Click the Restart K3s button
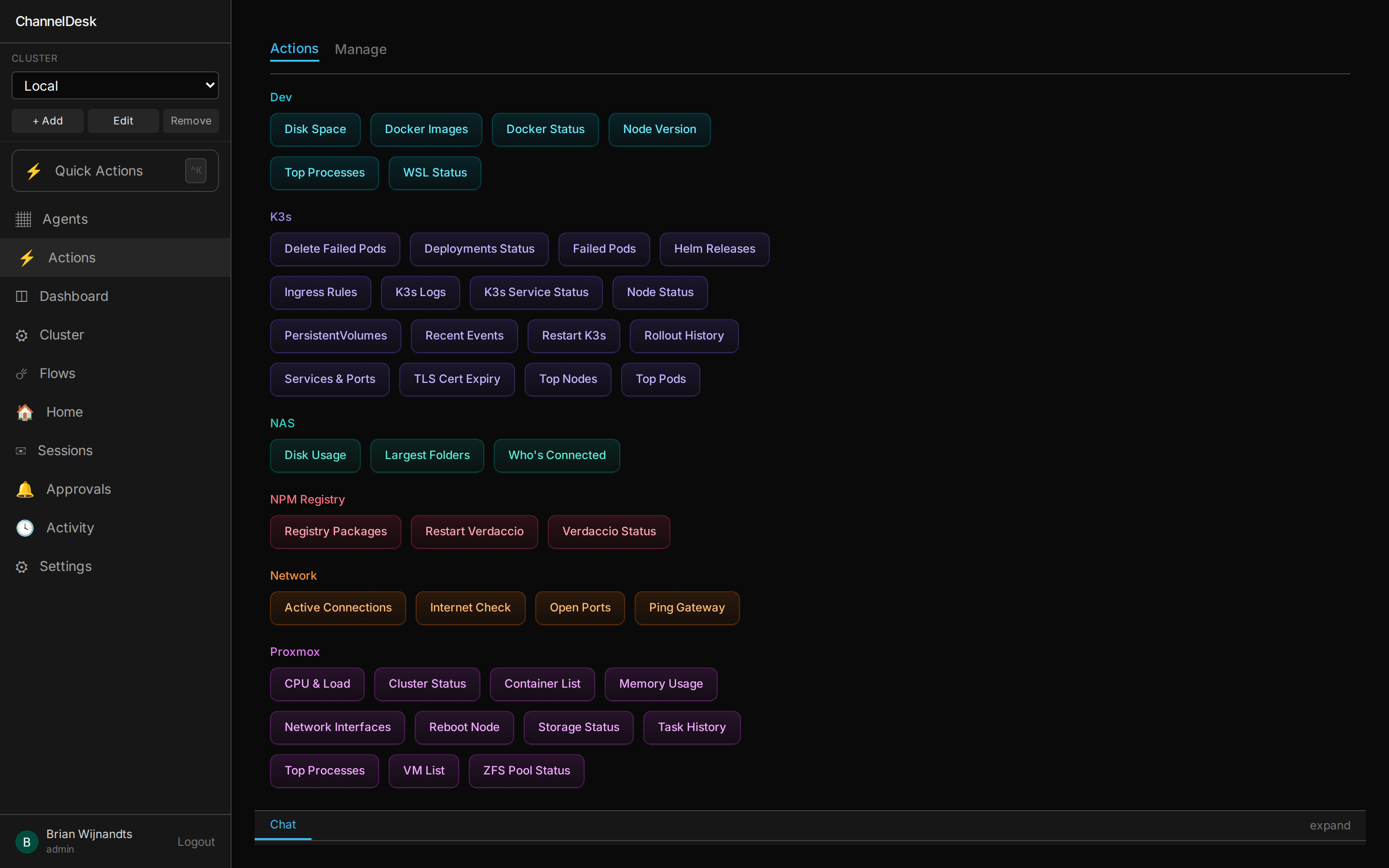Image resolution: width=1389 pixels, height=868 pixels. 574,336
